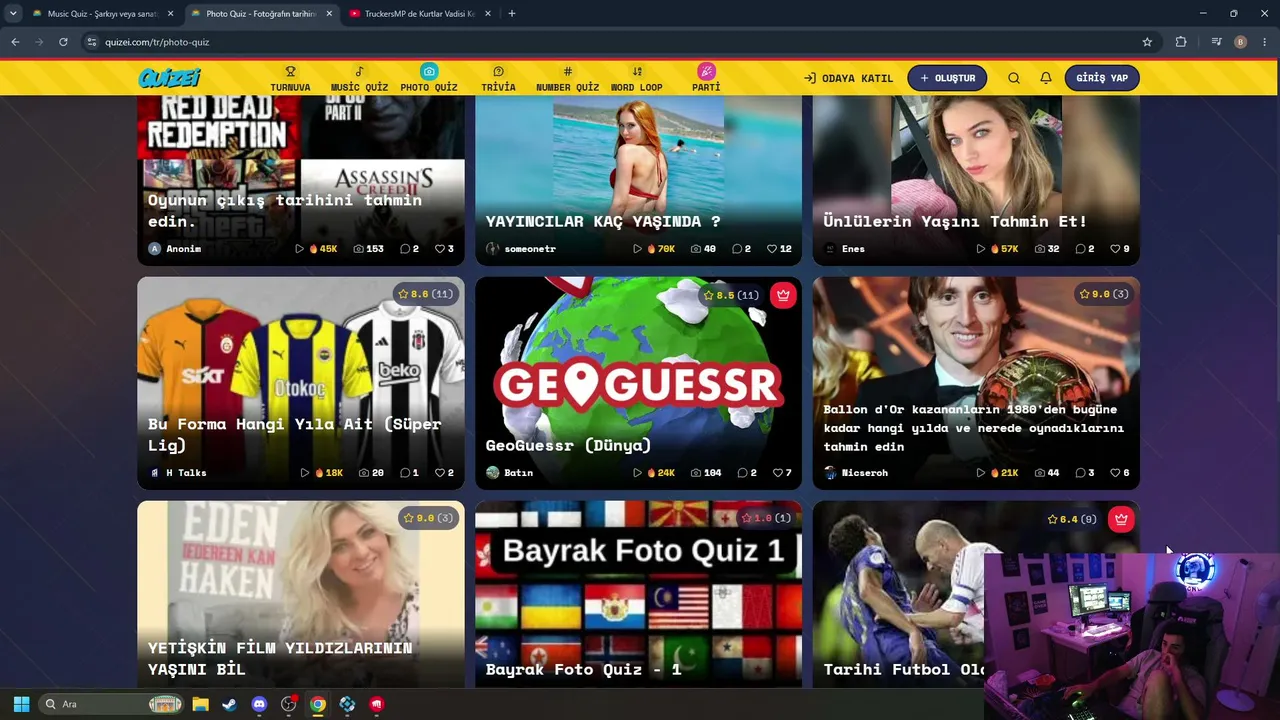1280x720 pixels.
Task: Open author profile Batın
Action: pos(510,473)
